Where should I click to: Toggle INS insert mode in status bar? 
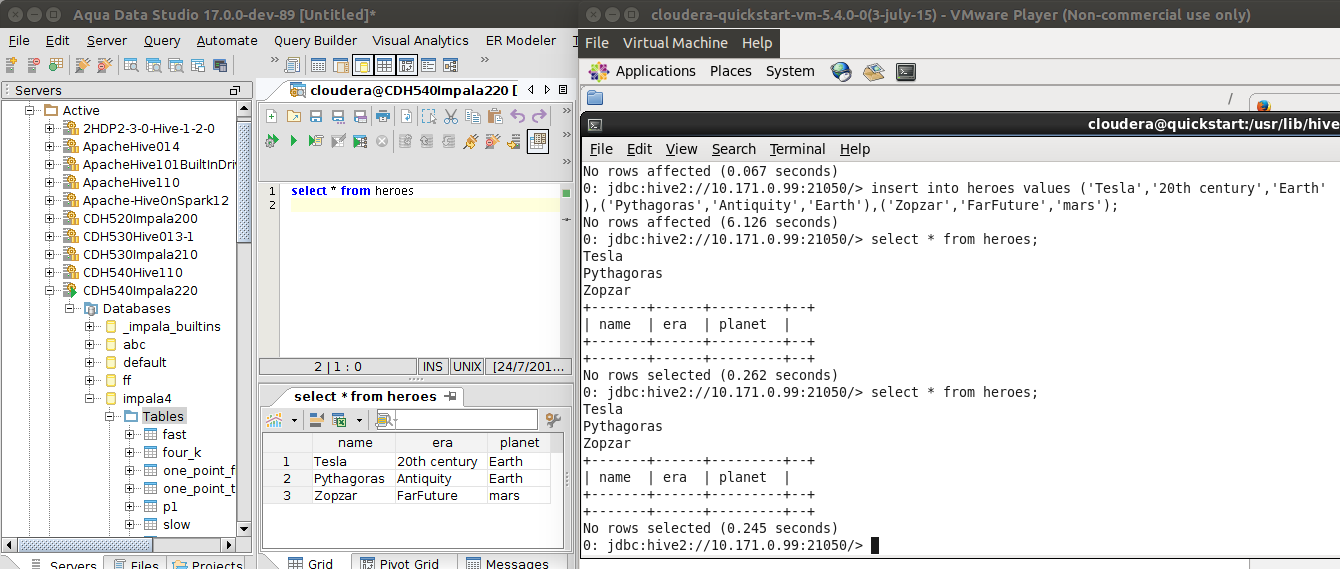pos(433,367)
